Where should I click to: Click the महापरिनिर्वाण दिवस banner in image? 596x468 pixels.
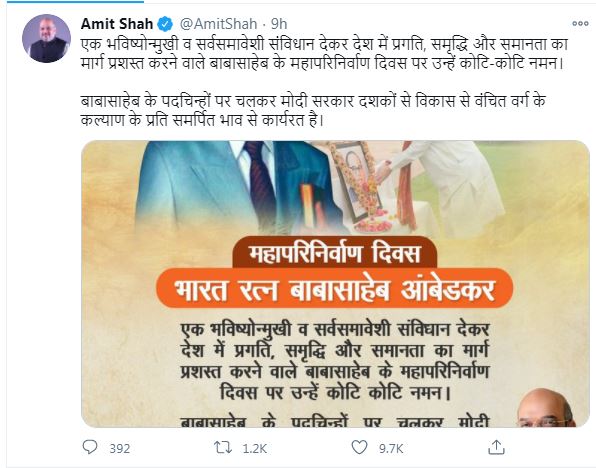point(334,252)
